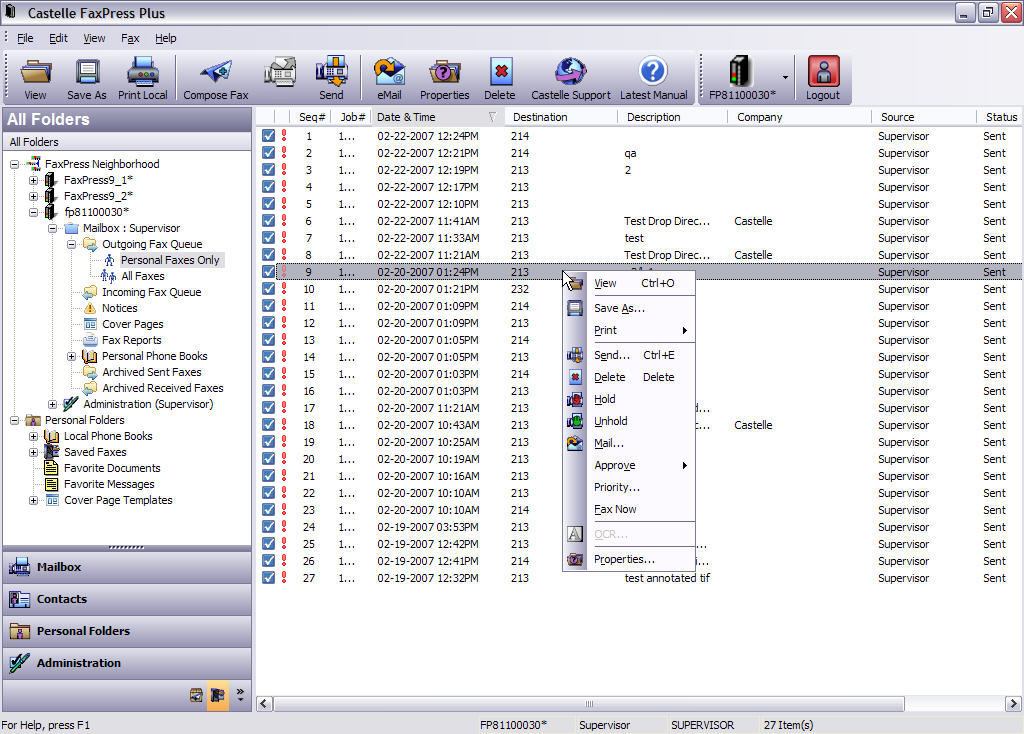
Task: Uncheck the checkbox for fax row 1
Action: pos(268,136)
